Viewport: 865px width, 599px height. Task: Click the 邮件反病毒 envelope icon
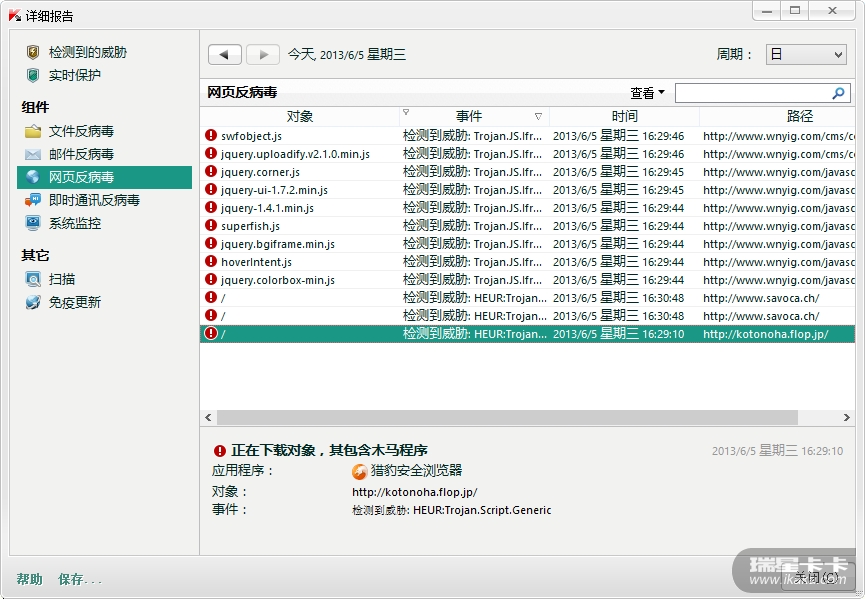pyautogui.click(x=33, y=154)
